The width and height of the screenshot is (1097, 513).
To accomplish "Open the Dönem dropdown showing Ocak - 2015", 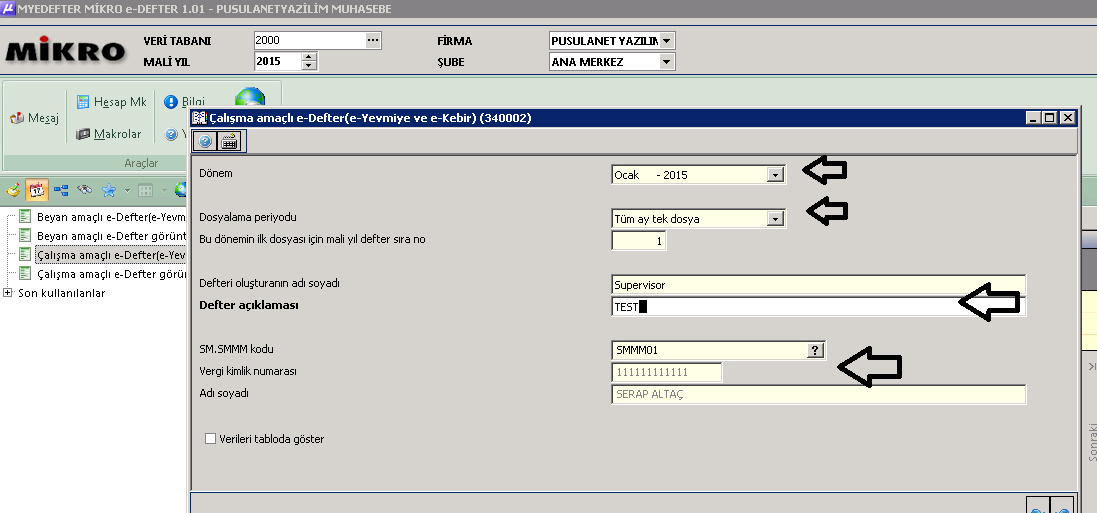I will [775, 175].
